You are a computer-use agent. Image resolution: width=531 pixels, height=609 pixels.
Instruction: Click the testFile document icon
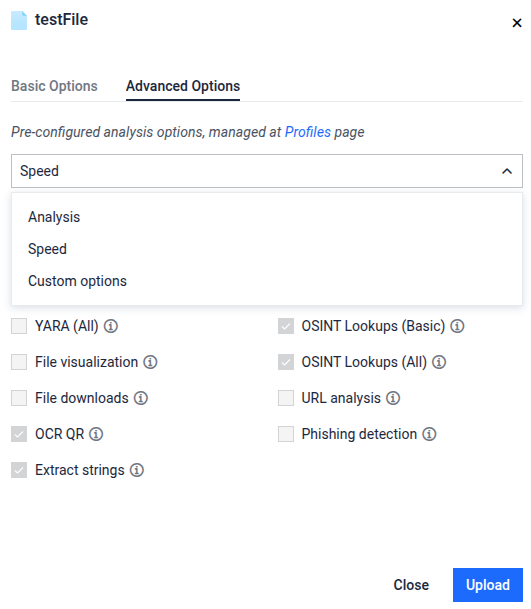point(19,20)
